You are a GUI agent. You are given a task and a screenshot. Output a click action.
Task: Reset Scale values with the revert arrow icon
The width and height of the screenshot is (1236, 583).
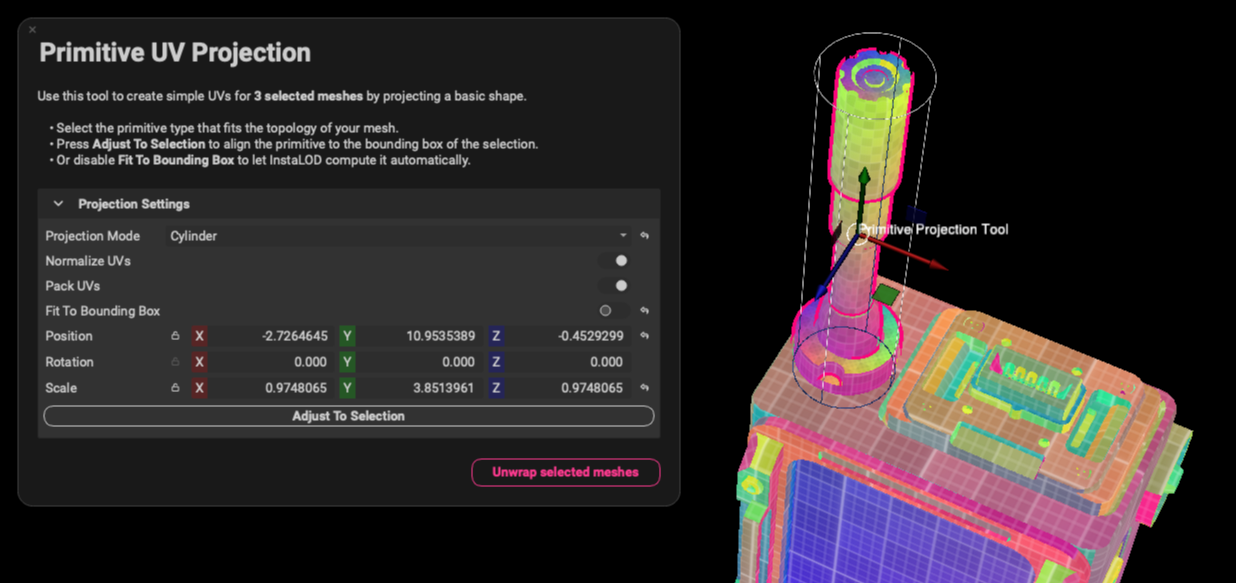(x=644, y=387)
